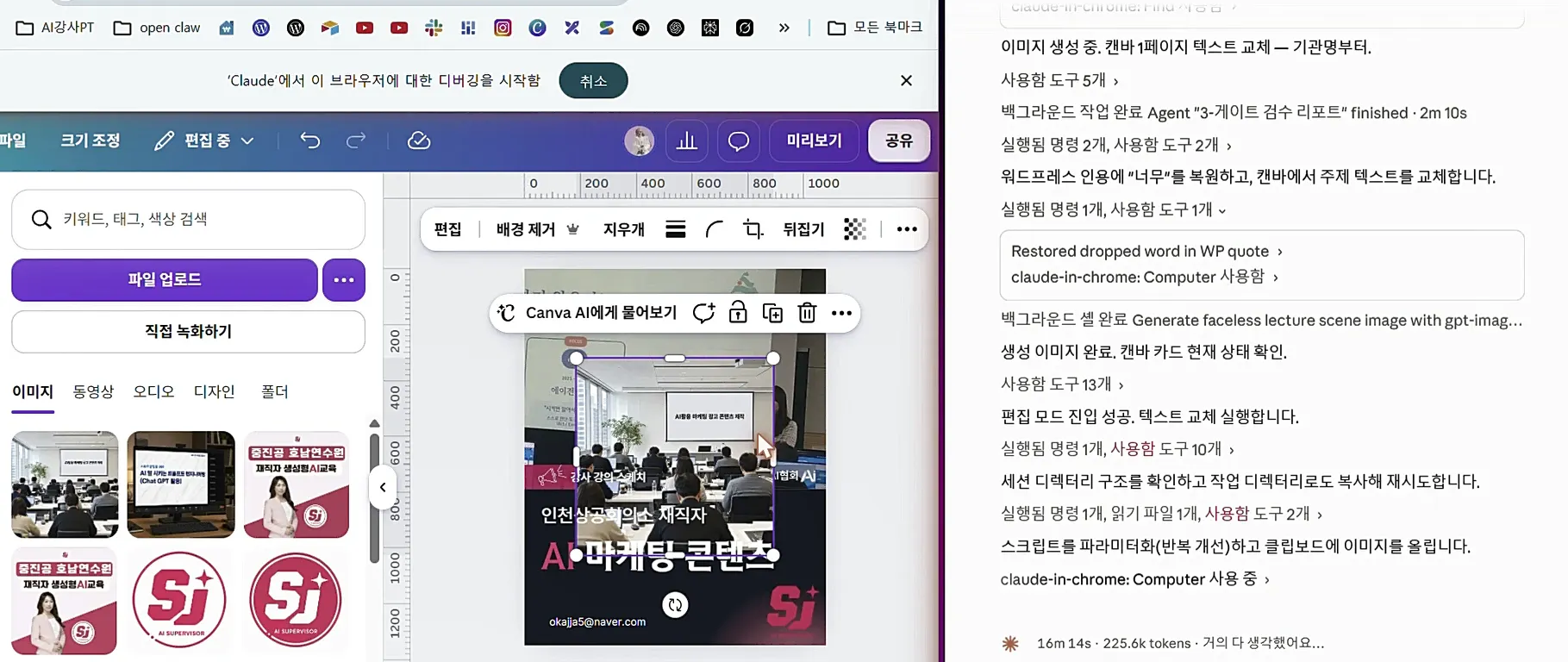The image size is (1568, 662).
Task: Open the 편집 중 mode dropdown
Action: coord(204,141)
